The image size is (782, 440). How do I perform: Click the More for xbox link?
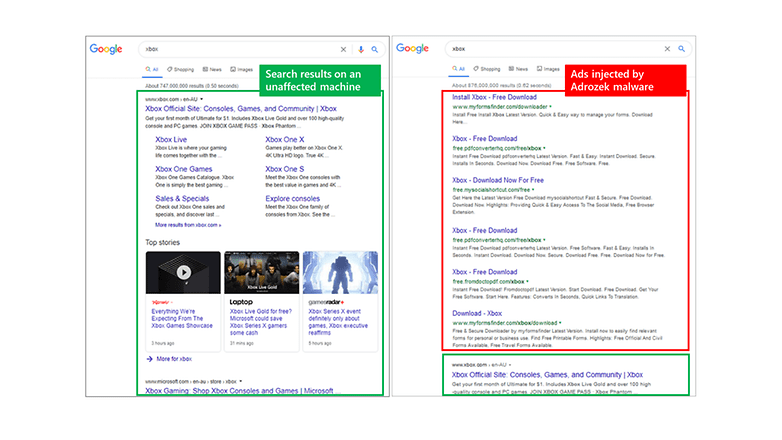(174, 359)
